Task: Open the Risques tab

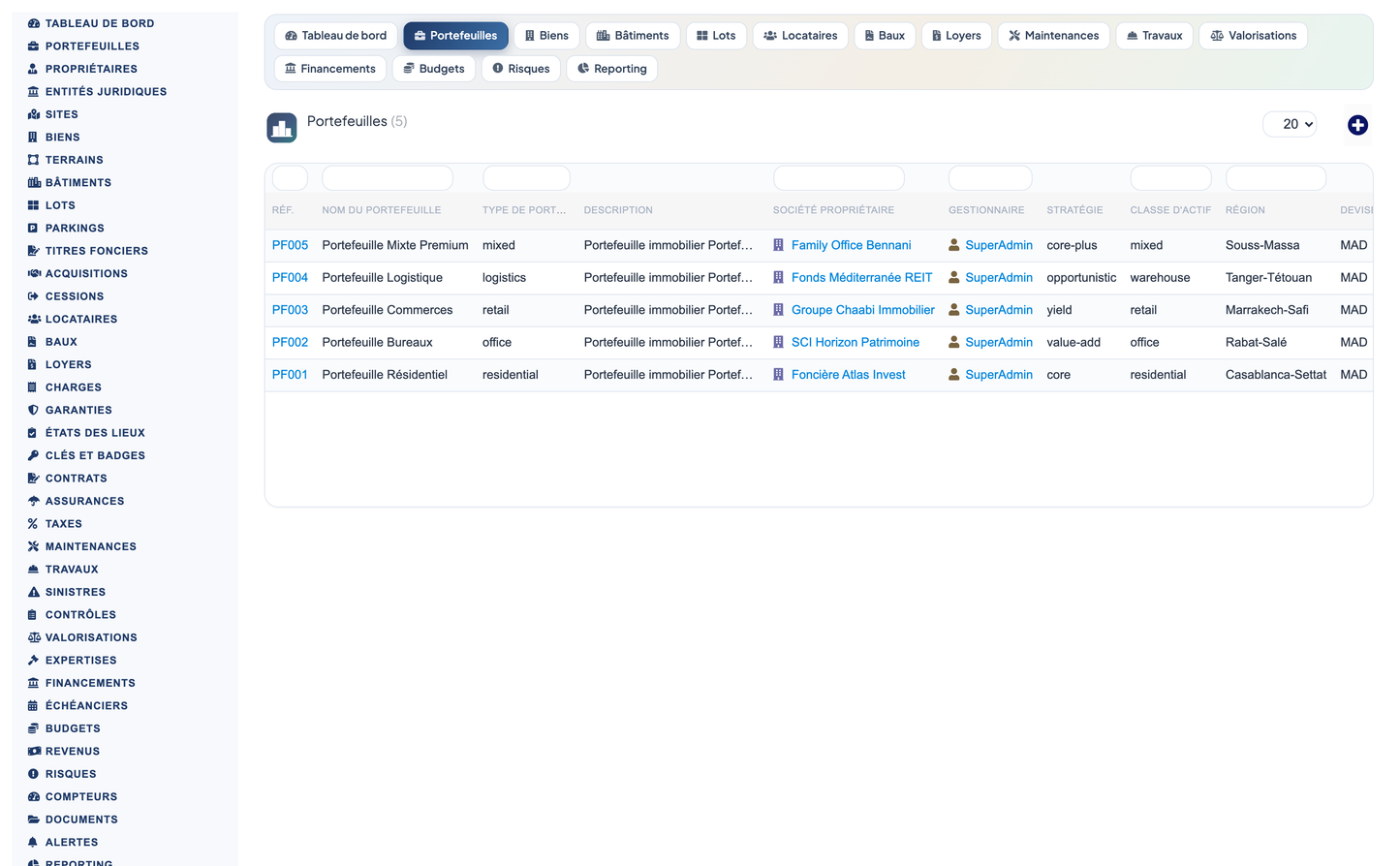Action: pos(521,69)
